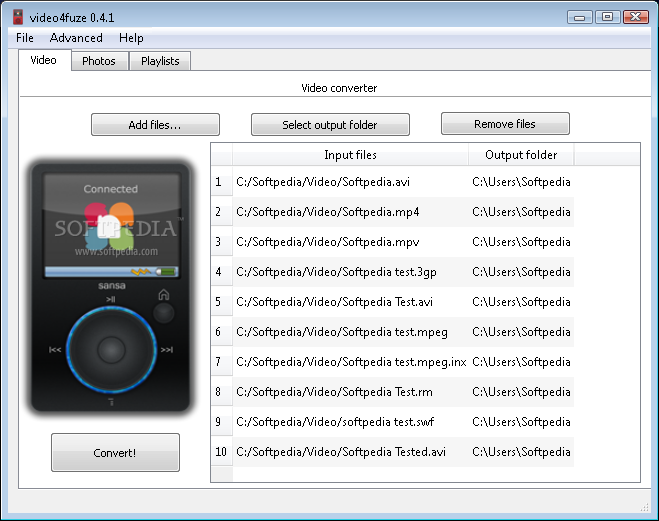Screen dimensions: 659x521
Task: Select C:/Softpedia/Video/Softpedia.mpv input file
Action: [351, 242]
